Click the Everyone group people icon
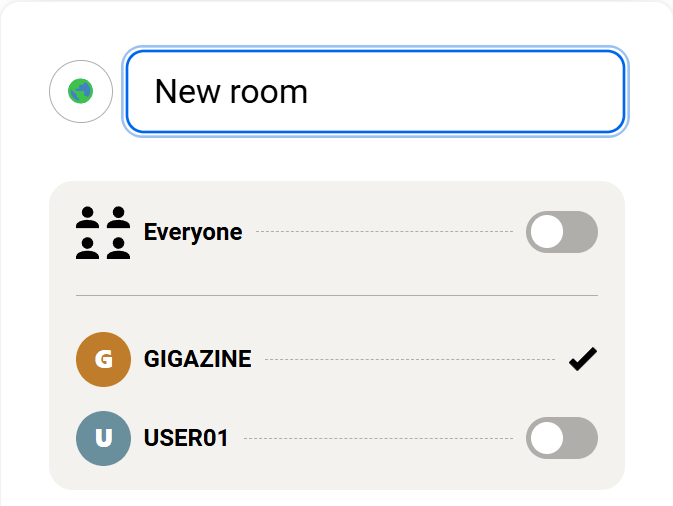Viewport: 673px width, 506px height. click(103, 232)
